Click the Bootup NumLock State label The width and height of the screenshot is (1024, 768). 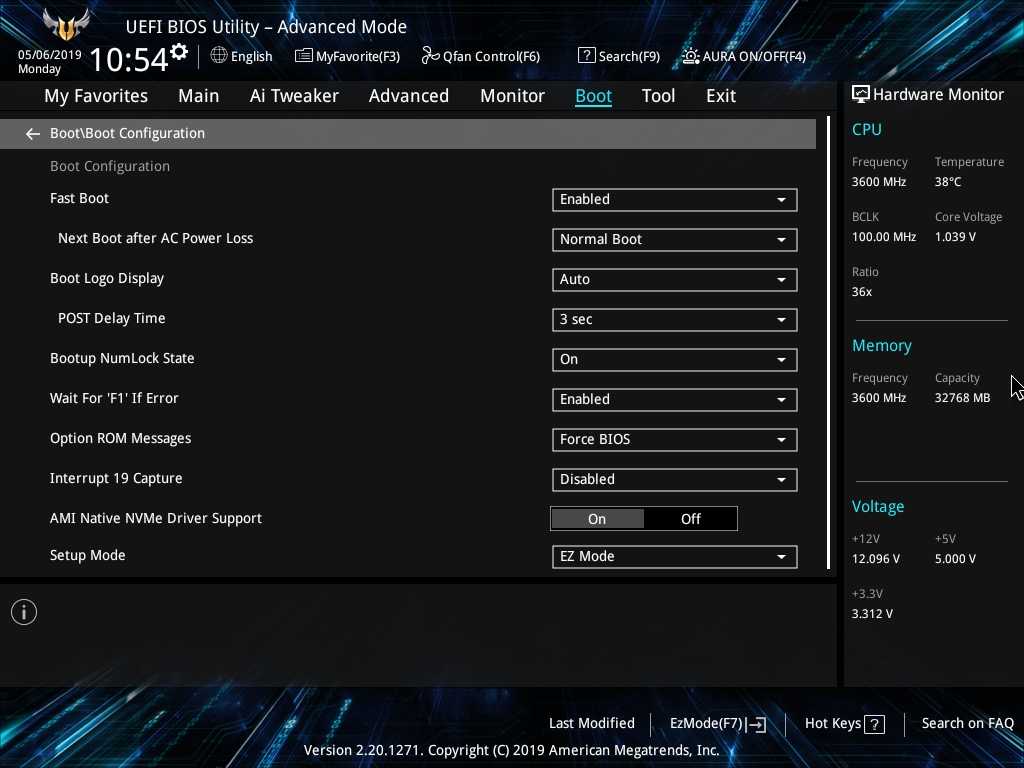click(x=122, y=359)
